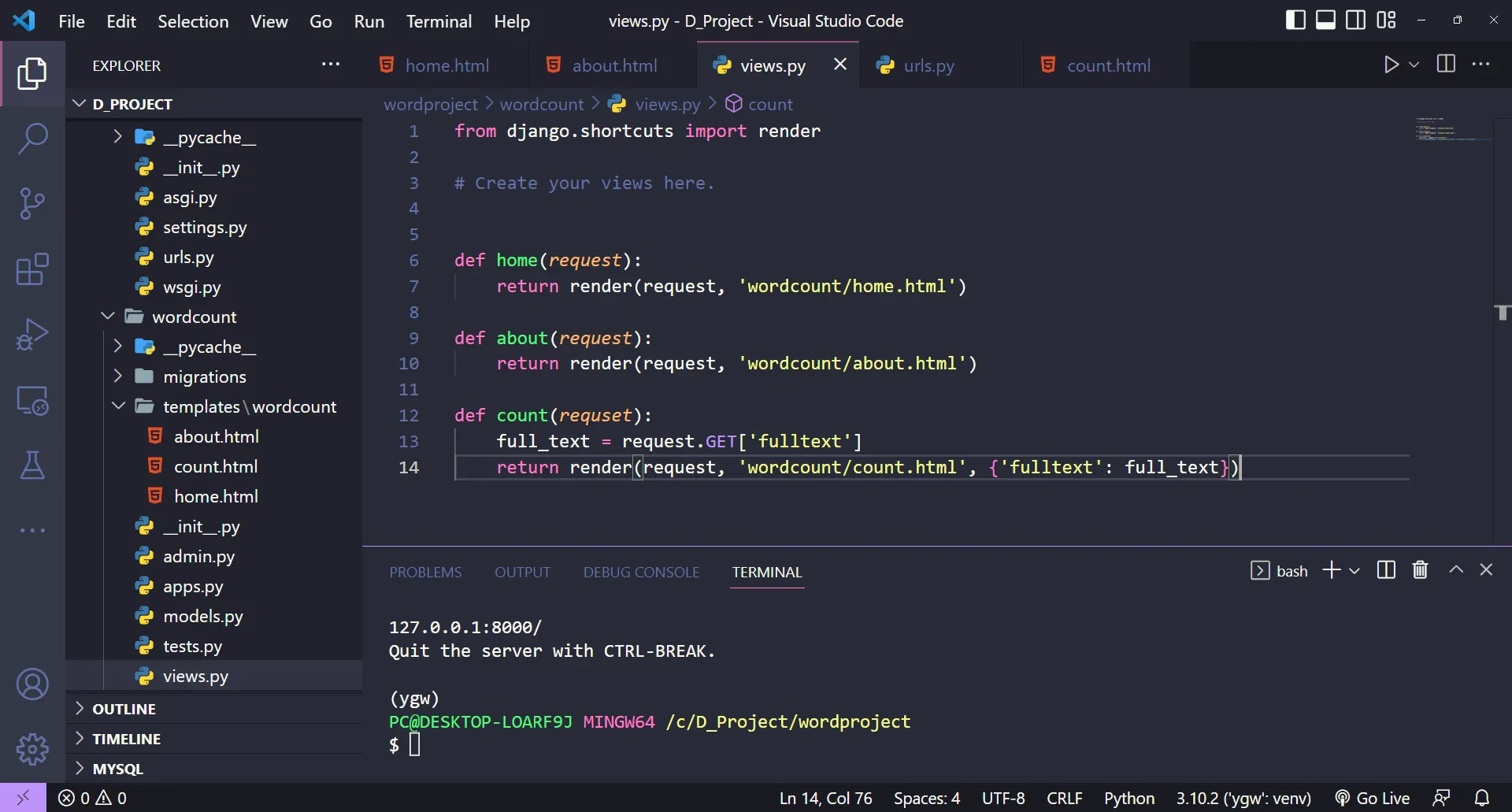Toggle the secondary side bar layout button

[x=1355, y=20]
